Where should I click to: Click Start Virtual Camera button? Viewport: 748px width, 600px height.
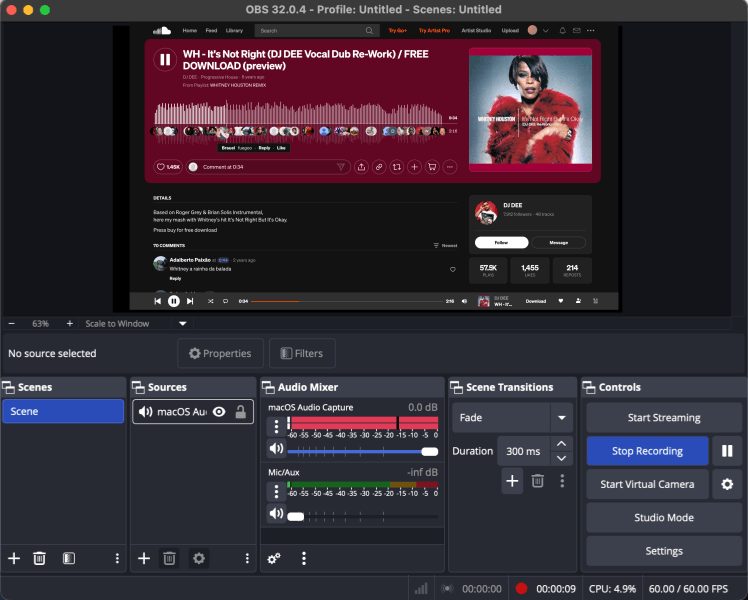[647, 484]
